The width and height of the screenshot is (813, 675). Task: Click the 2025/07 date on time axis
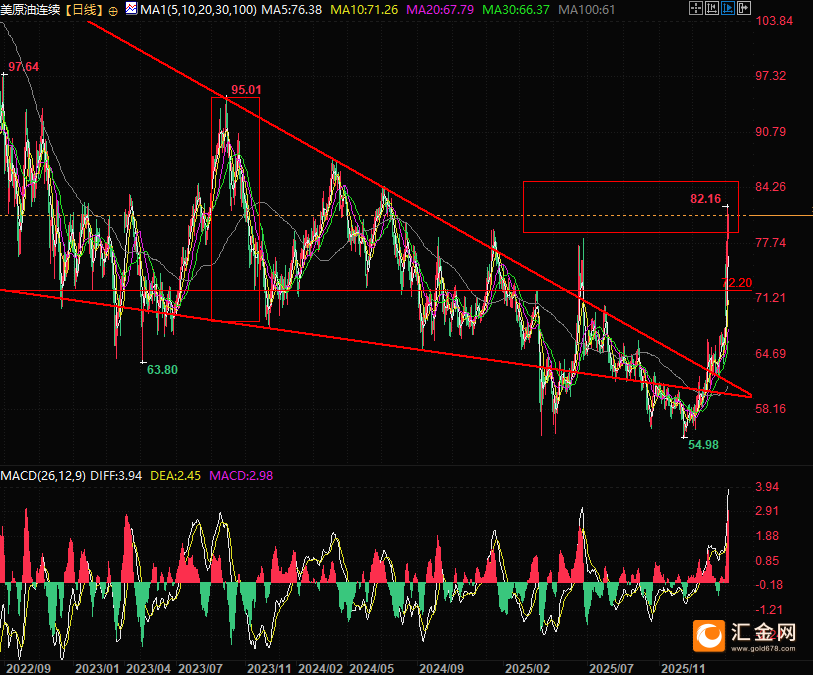[x=612, y=668]
